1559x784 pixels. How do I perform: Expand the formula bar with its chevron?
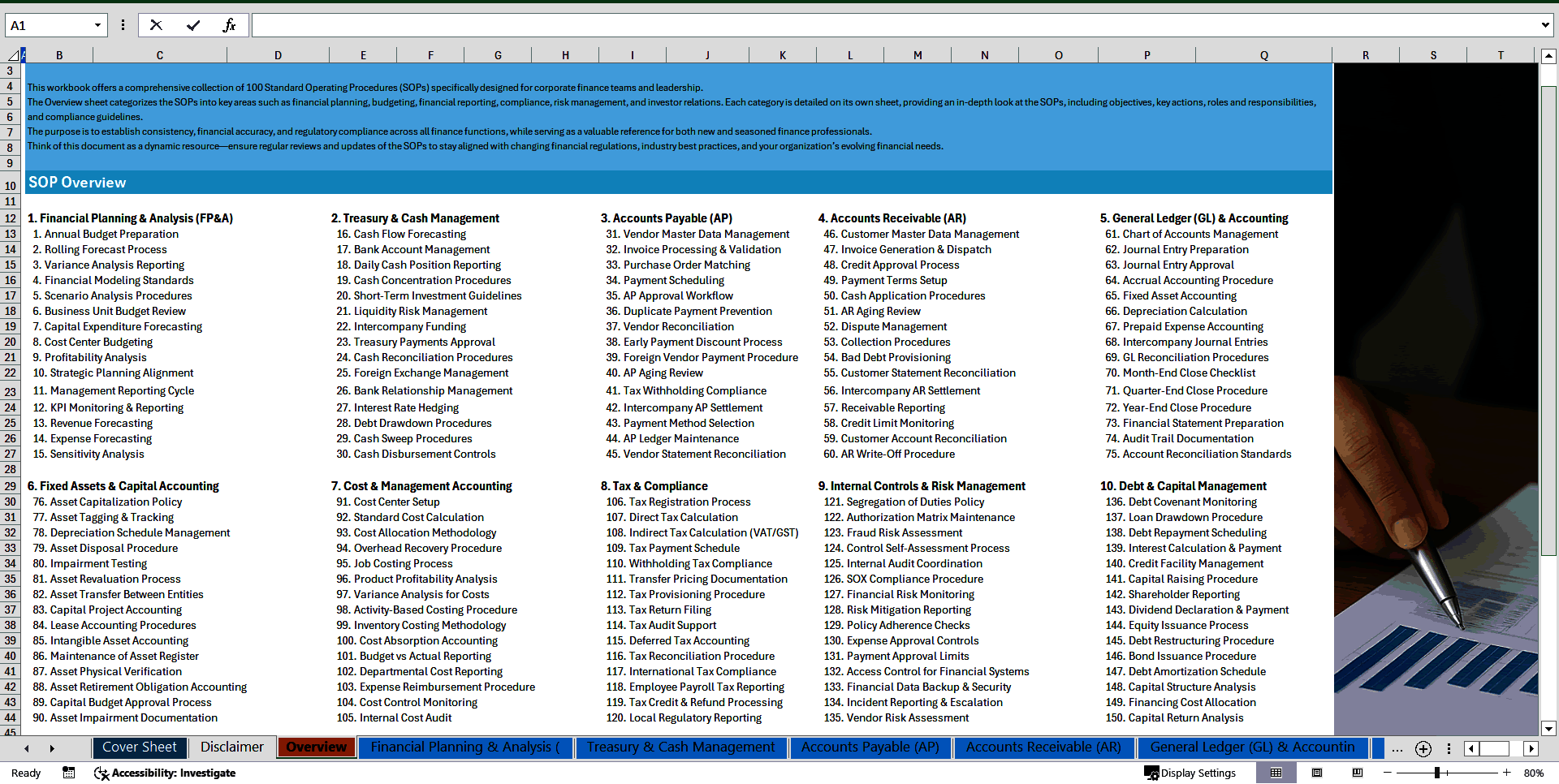point(1546,24)
